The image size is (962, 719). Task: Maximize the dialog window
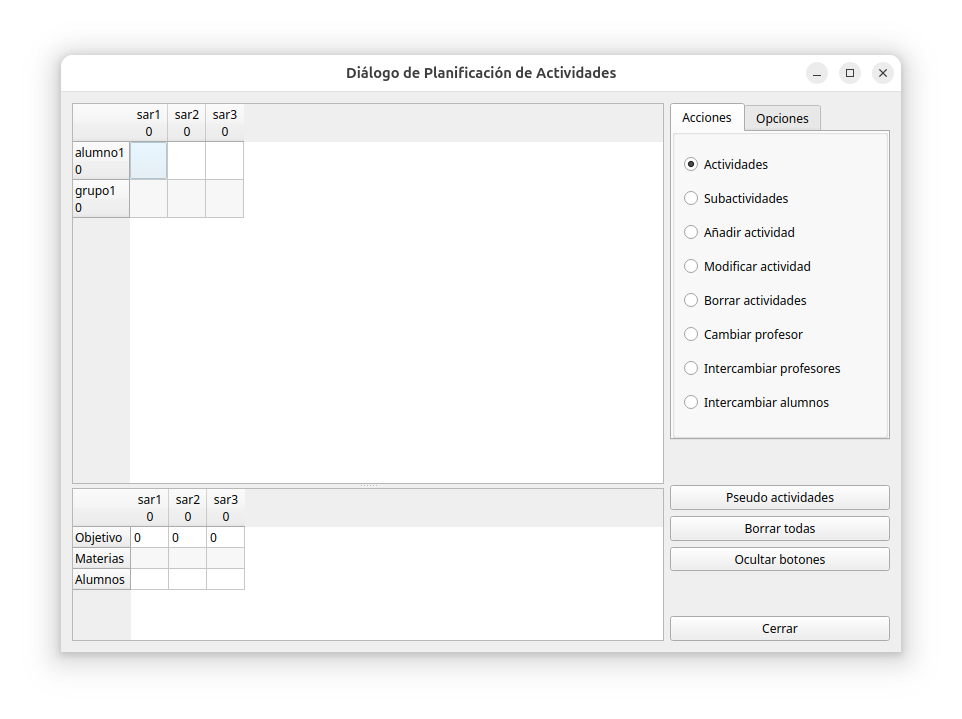[850, 73]
